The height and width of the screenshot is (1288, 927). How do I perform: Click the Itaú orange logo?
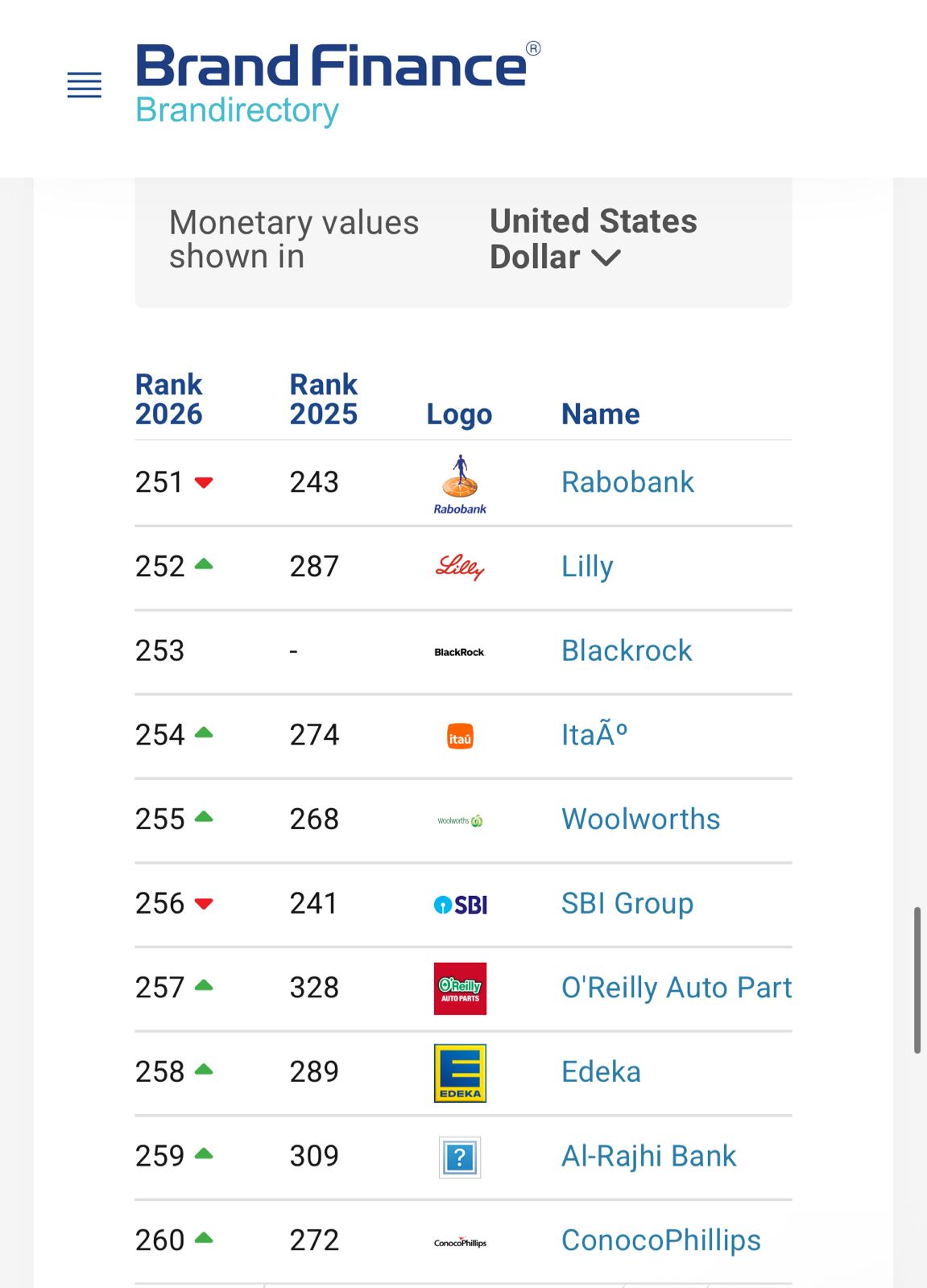460,736
